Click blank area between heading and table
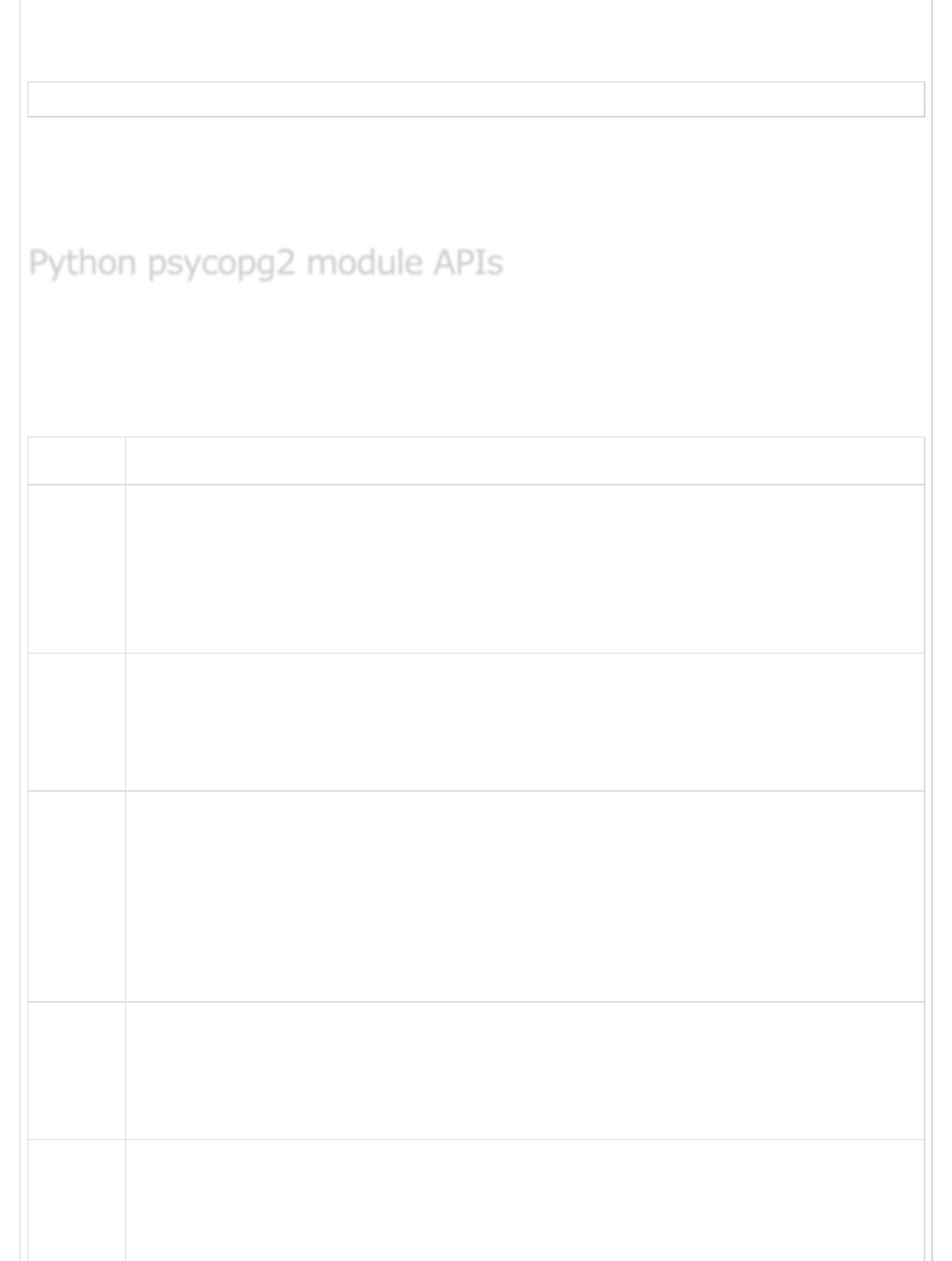This screenshot has height=1261, width=952. pos(476,360)
